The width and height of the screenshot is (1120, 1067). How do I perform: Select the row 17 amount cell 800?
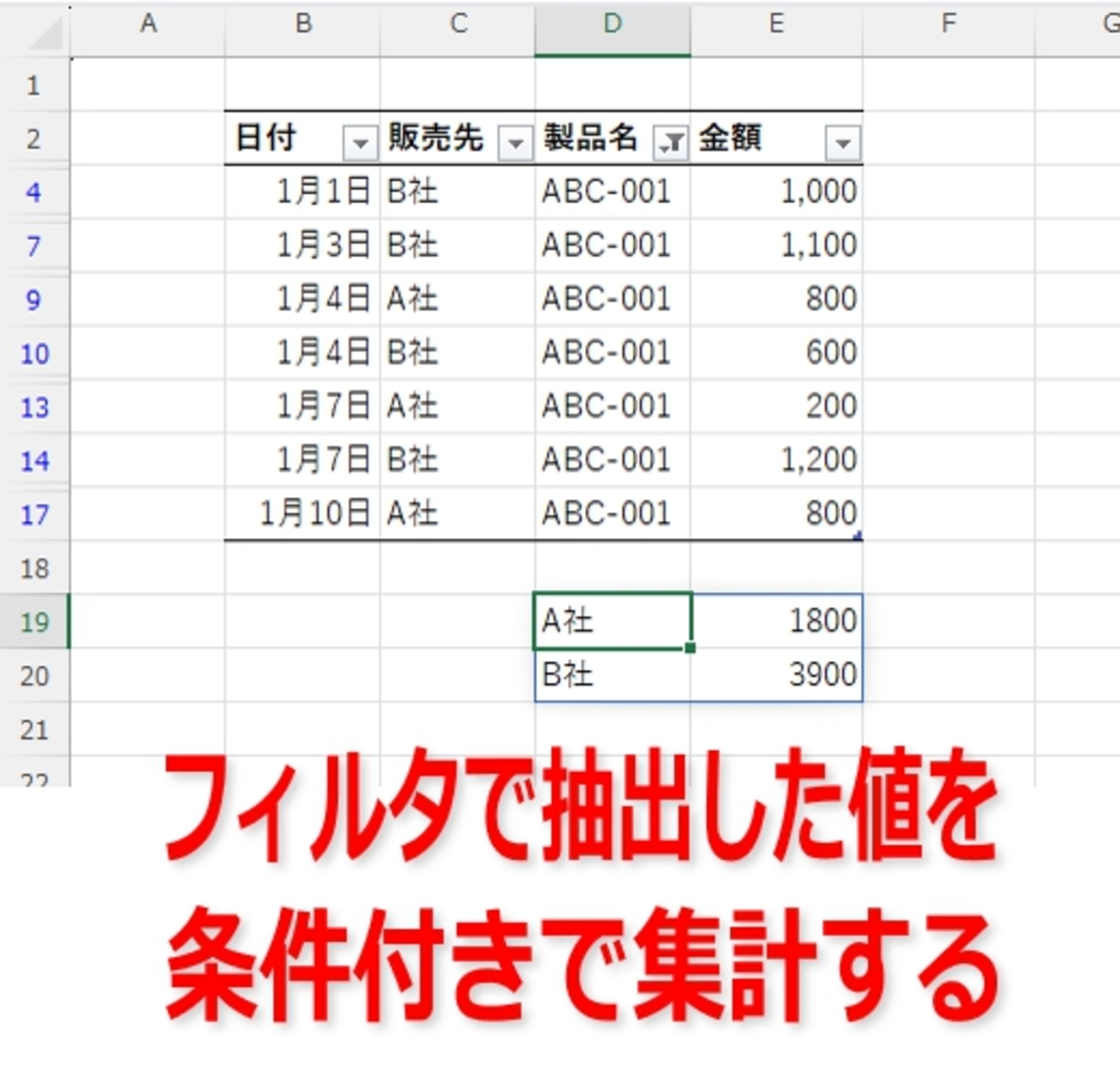(776, 515)
